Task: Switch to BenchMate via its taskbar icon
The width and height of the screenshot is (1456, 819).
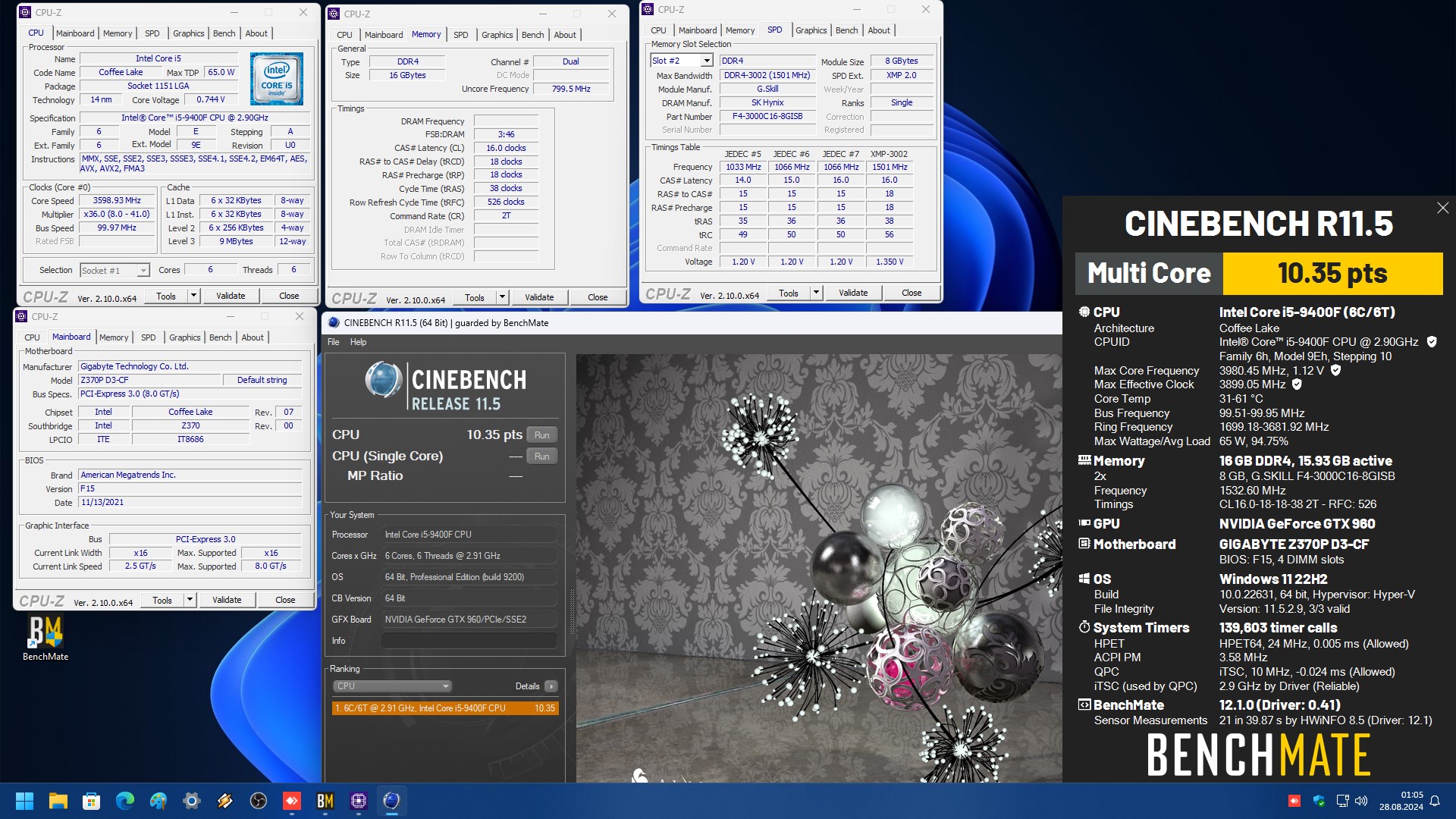Action: tap(325, 801)
